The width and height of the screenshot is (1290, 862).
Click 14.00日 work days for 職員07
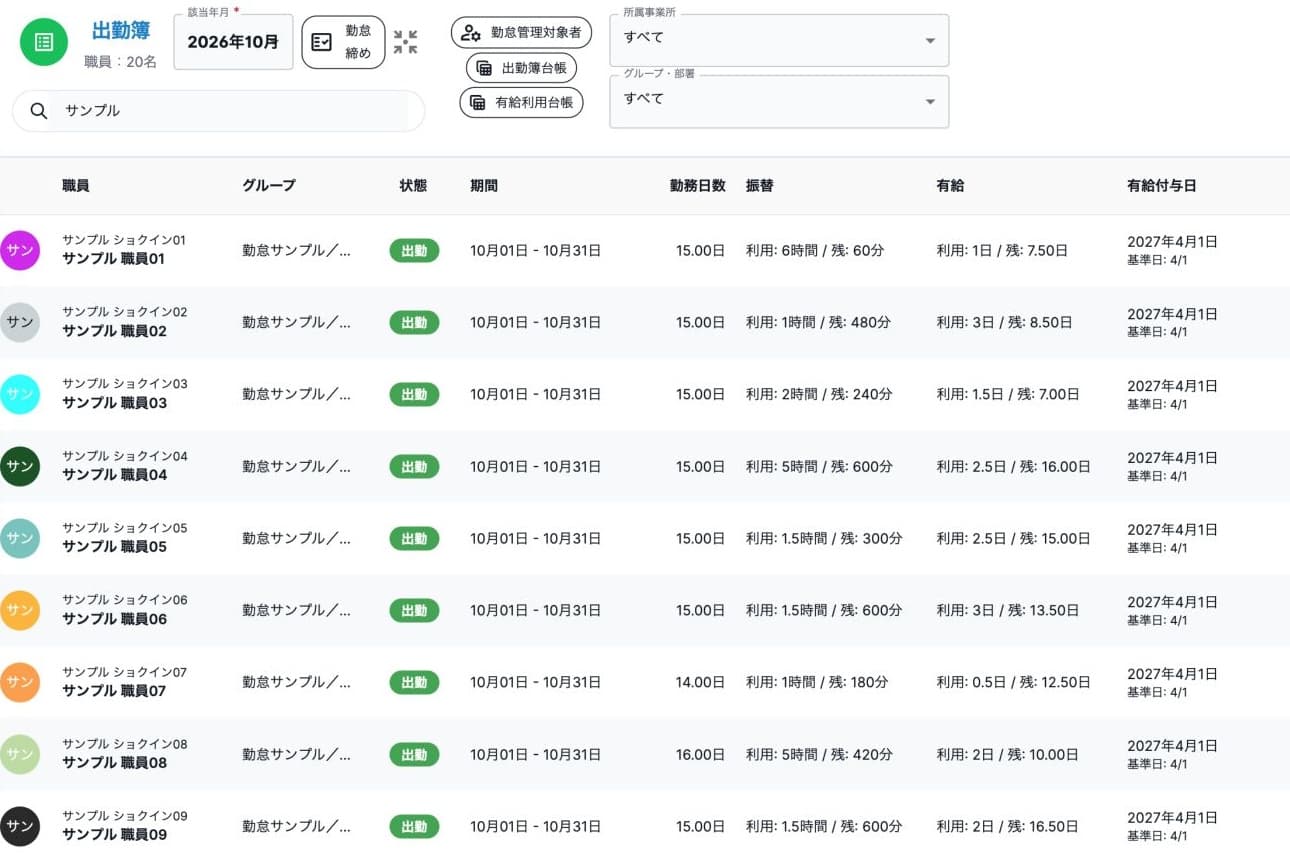pos(700,682)
